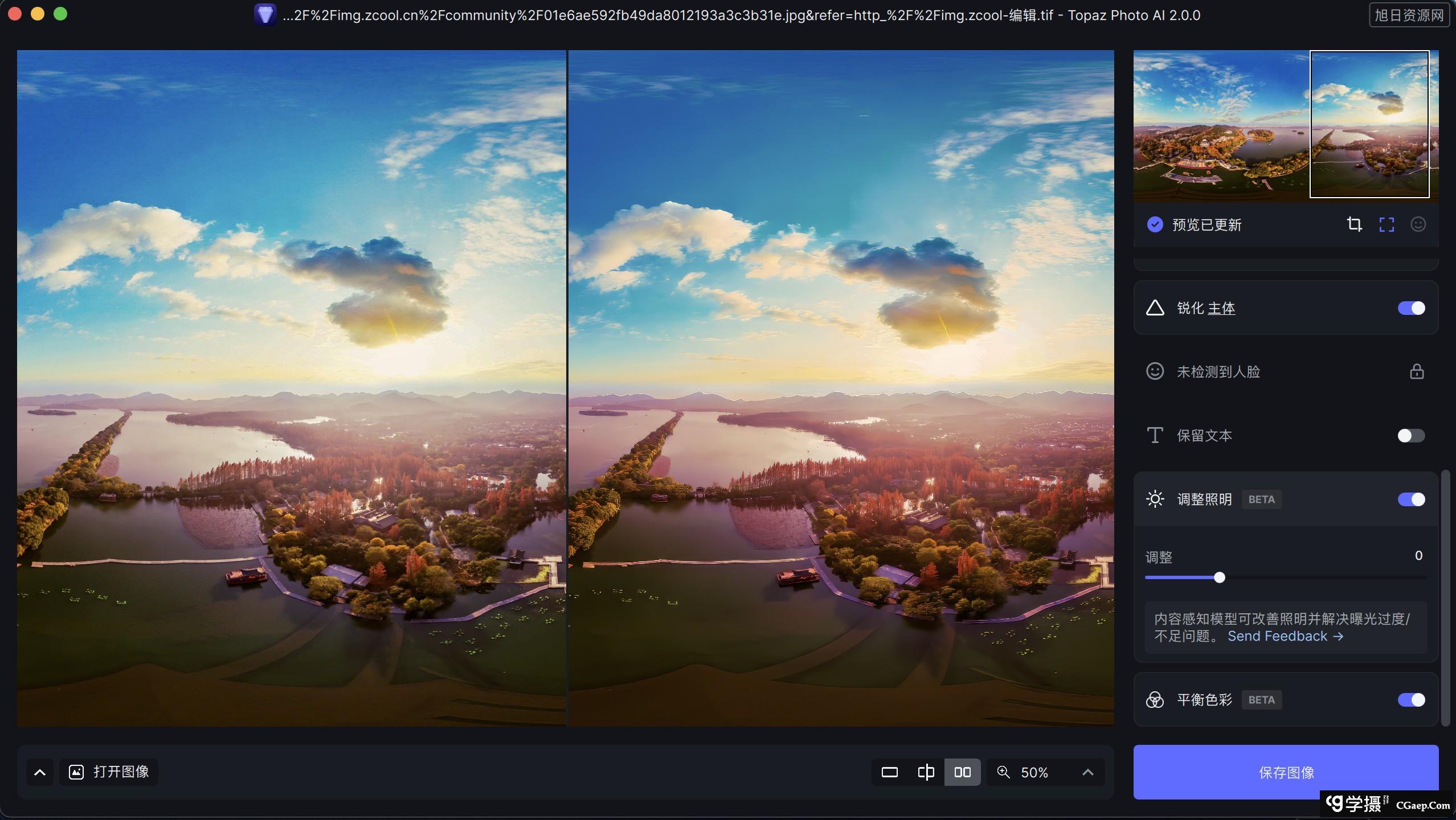Switch to single image view
The height and width of the screenshot is (820, 1456).
click(889, 772)
